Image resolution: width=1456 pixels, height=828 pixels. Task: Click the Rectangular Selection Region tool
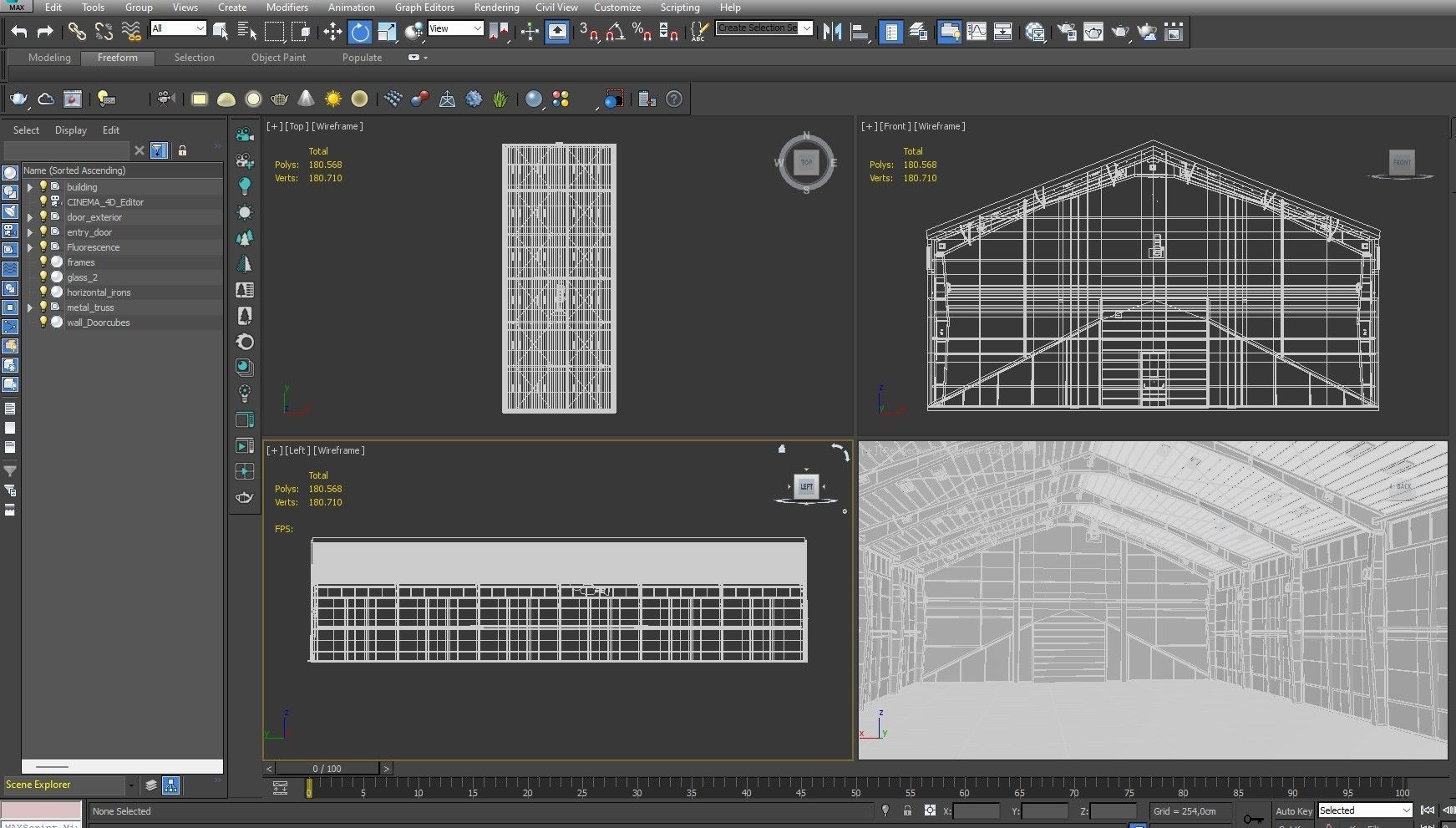[274, 32]
